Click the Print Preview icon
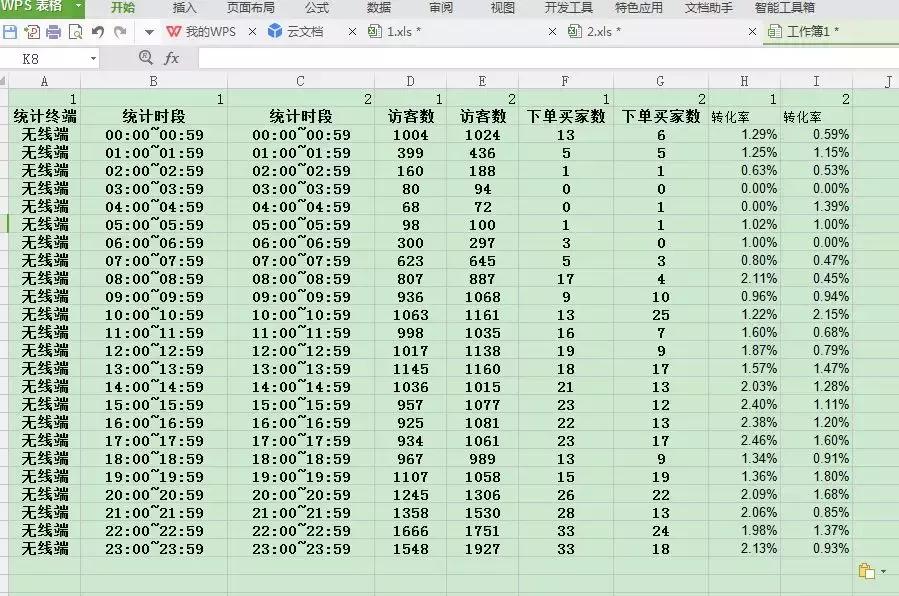 pyautogui.click(x=76, y=32)
